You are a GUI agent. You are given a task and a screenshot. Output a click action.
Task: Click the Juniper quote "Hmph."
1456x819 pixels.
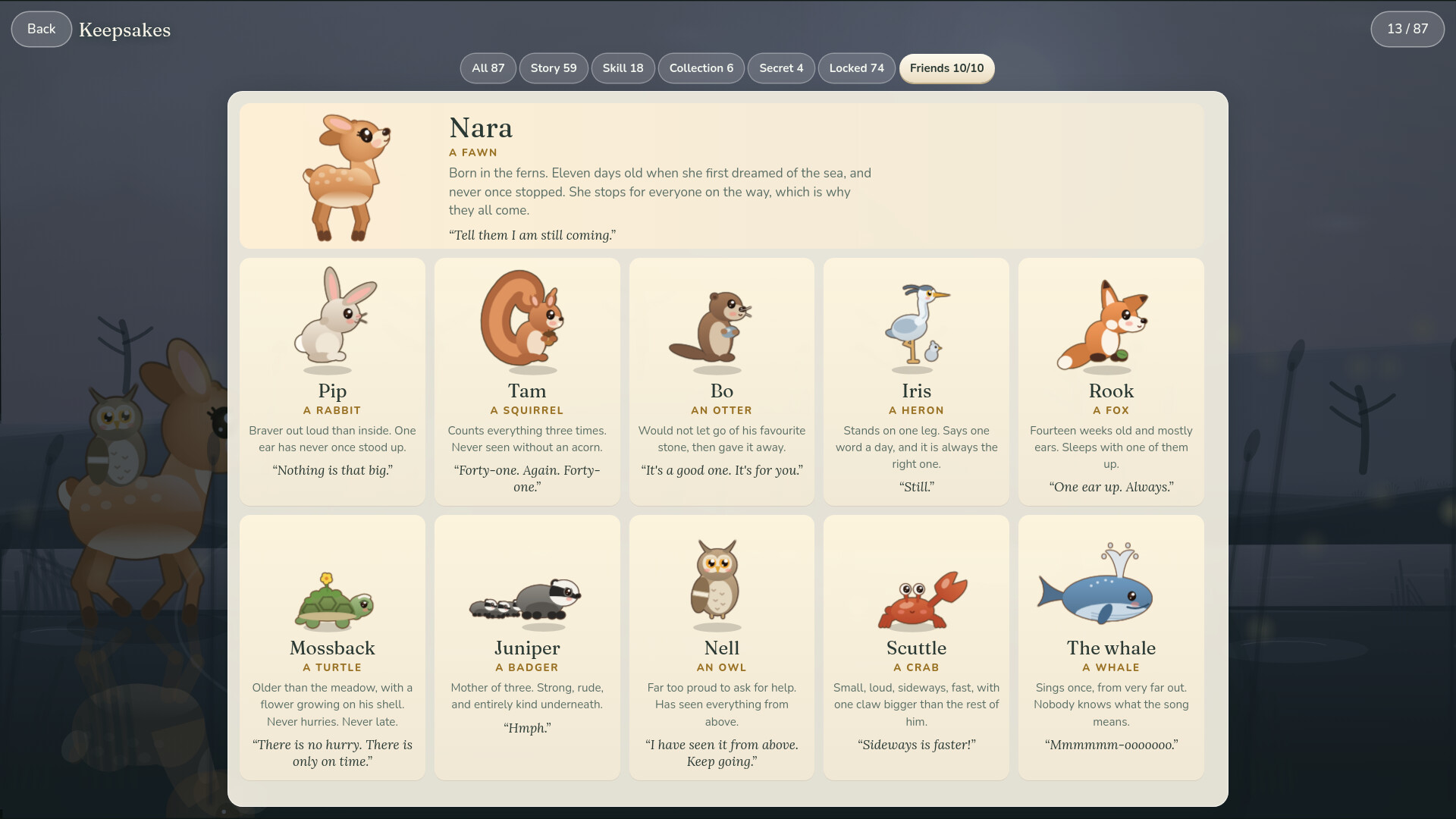[x=527, y=728]
